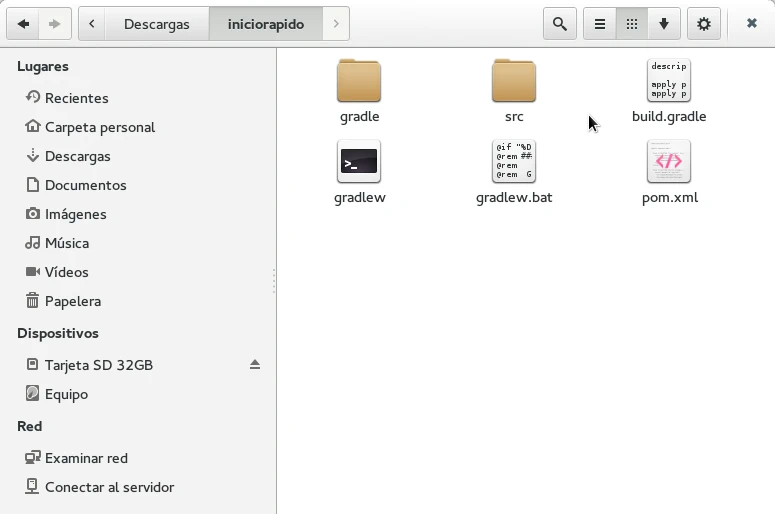This screenshot has height=514, width=775.
Task: Open the gear settings menu
Action: [x=704, y=24]
